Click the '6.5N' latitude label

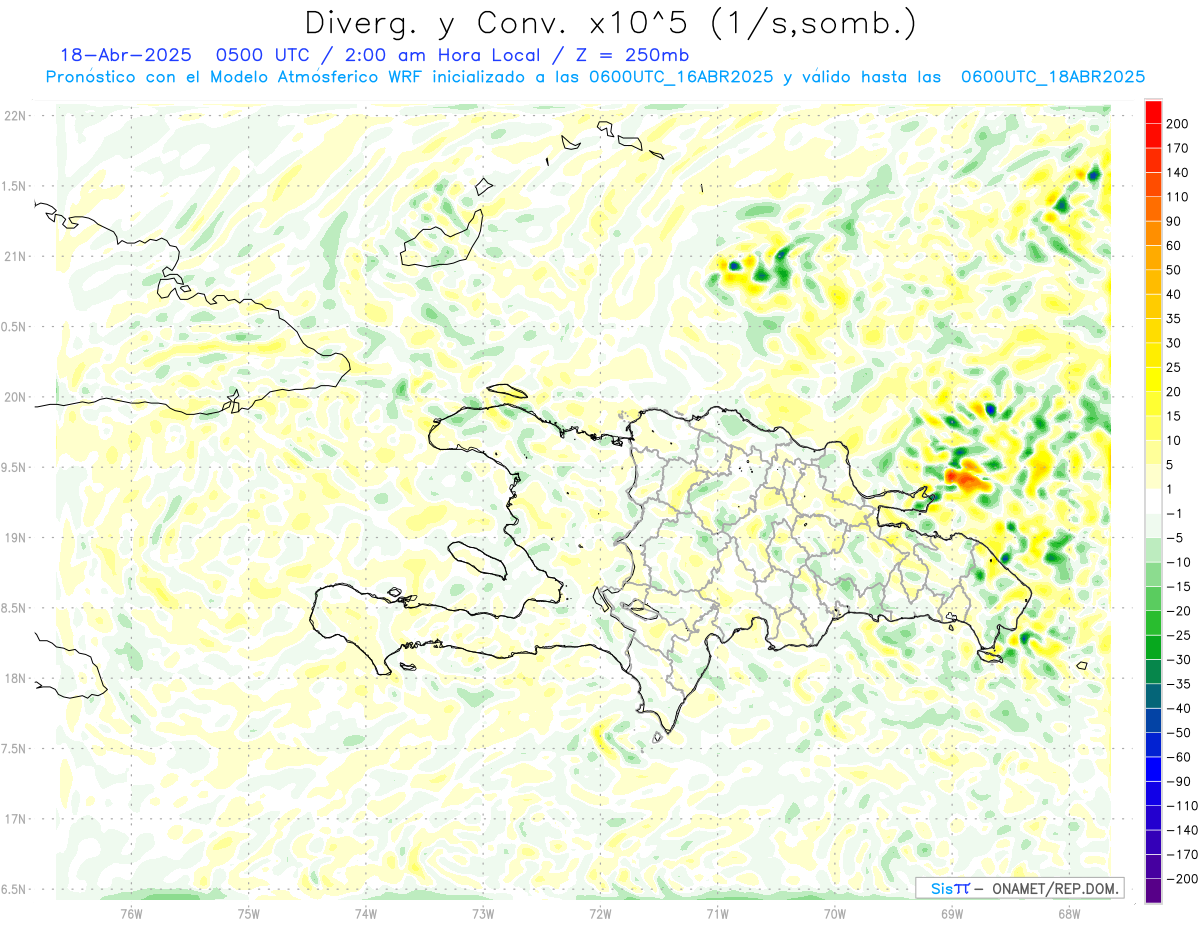tap(15, 890)
